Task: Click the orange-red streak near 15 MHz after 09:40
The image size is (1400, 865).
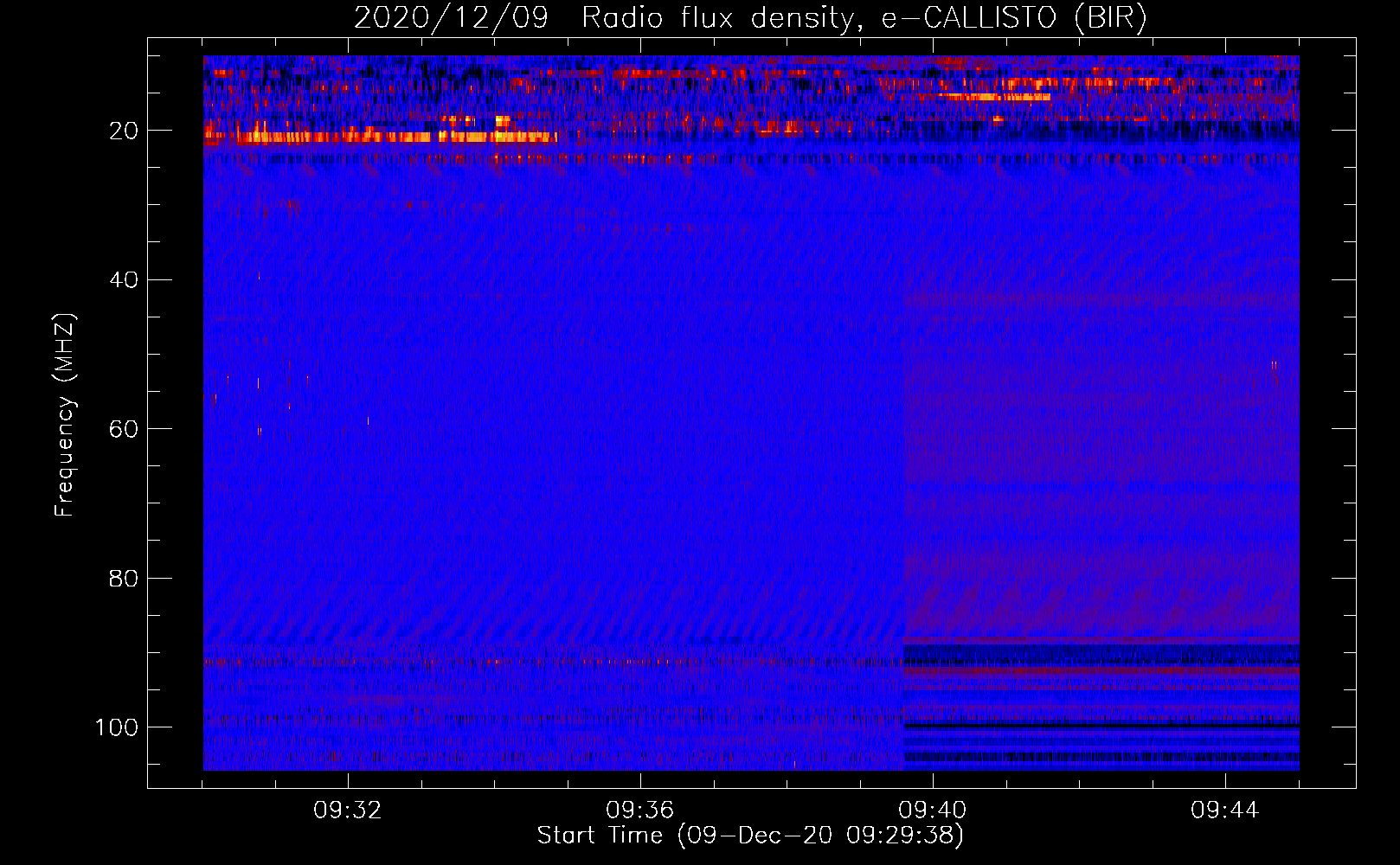Action: point(995,97)
